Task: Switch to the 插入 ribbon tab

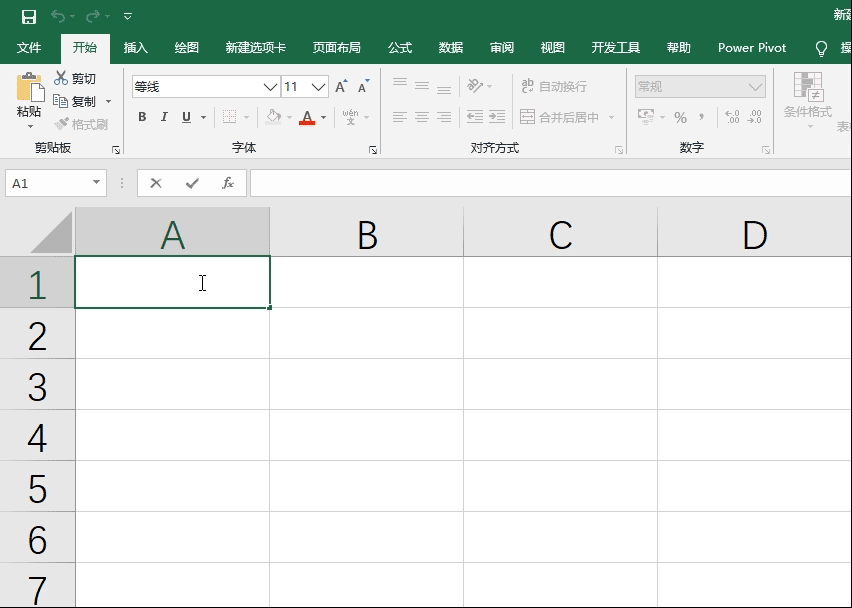Action: [135, 47]
